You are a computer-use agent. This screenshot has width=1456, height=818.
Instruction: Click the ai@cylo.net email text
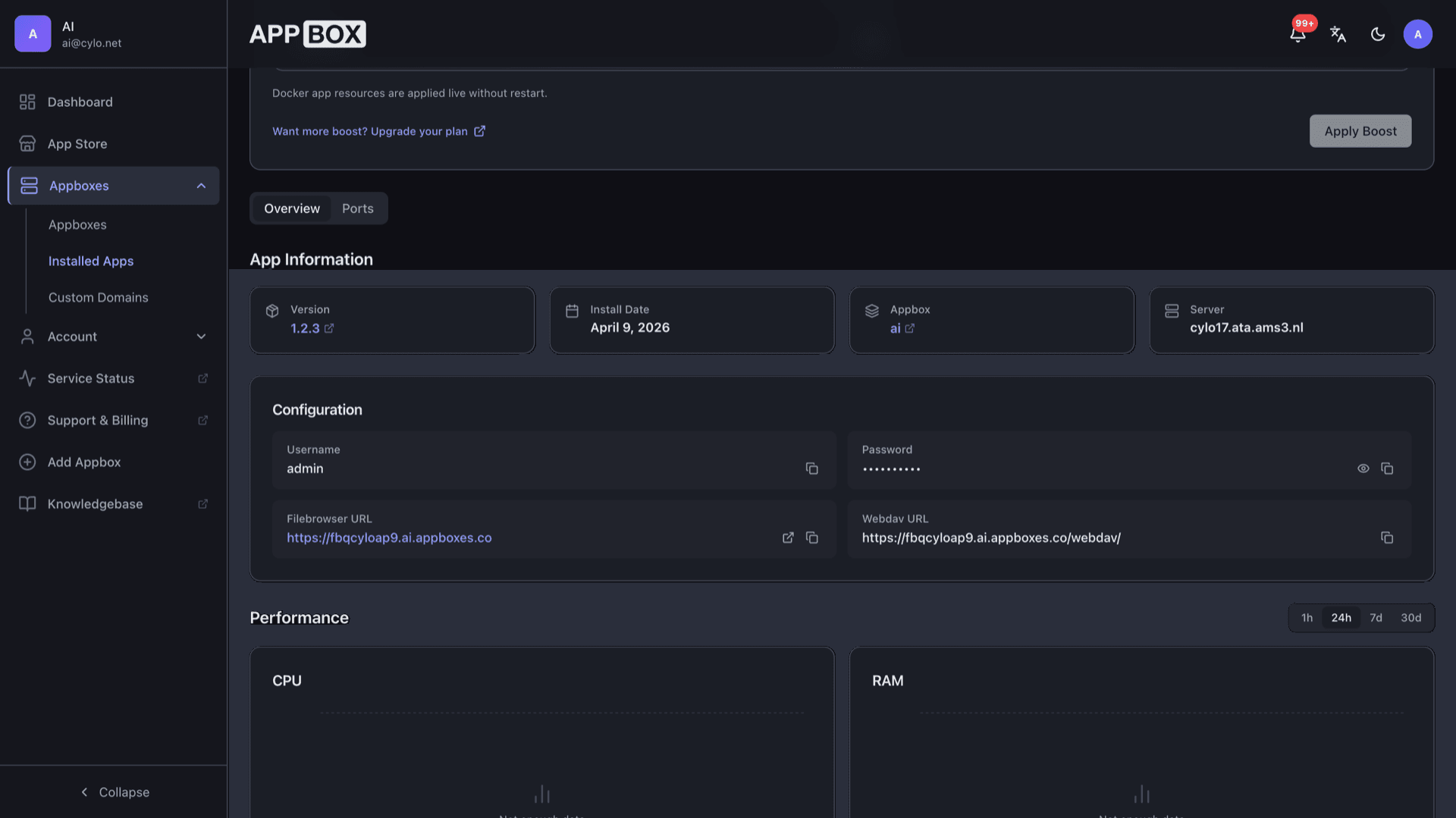click(x=91, y=43)
